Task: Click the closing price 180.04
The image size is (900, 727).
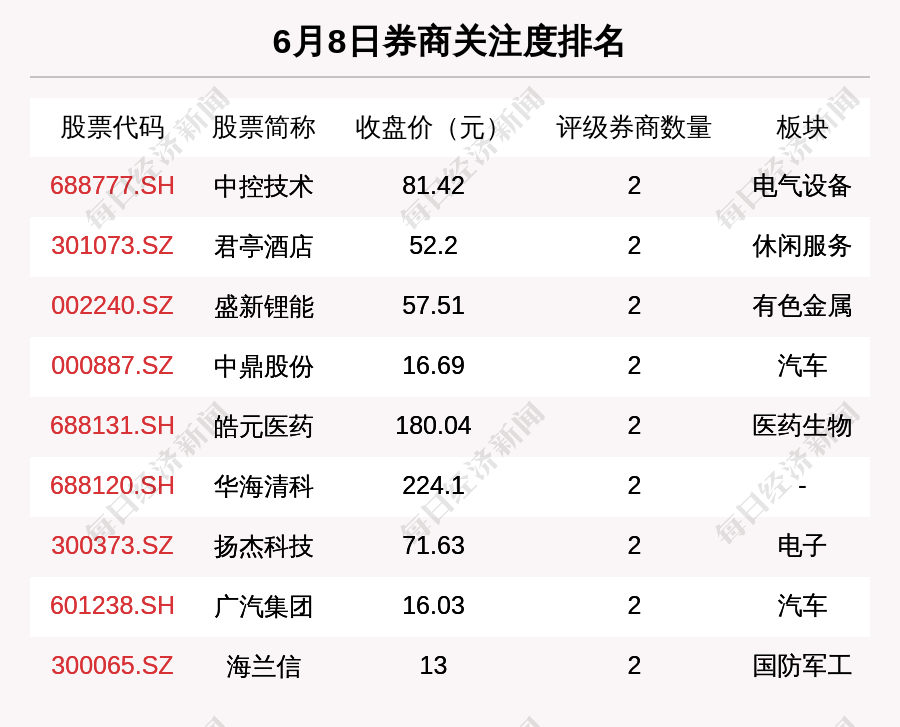Action: coord(433,426)
